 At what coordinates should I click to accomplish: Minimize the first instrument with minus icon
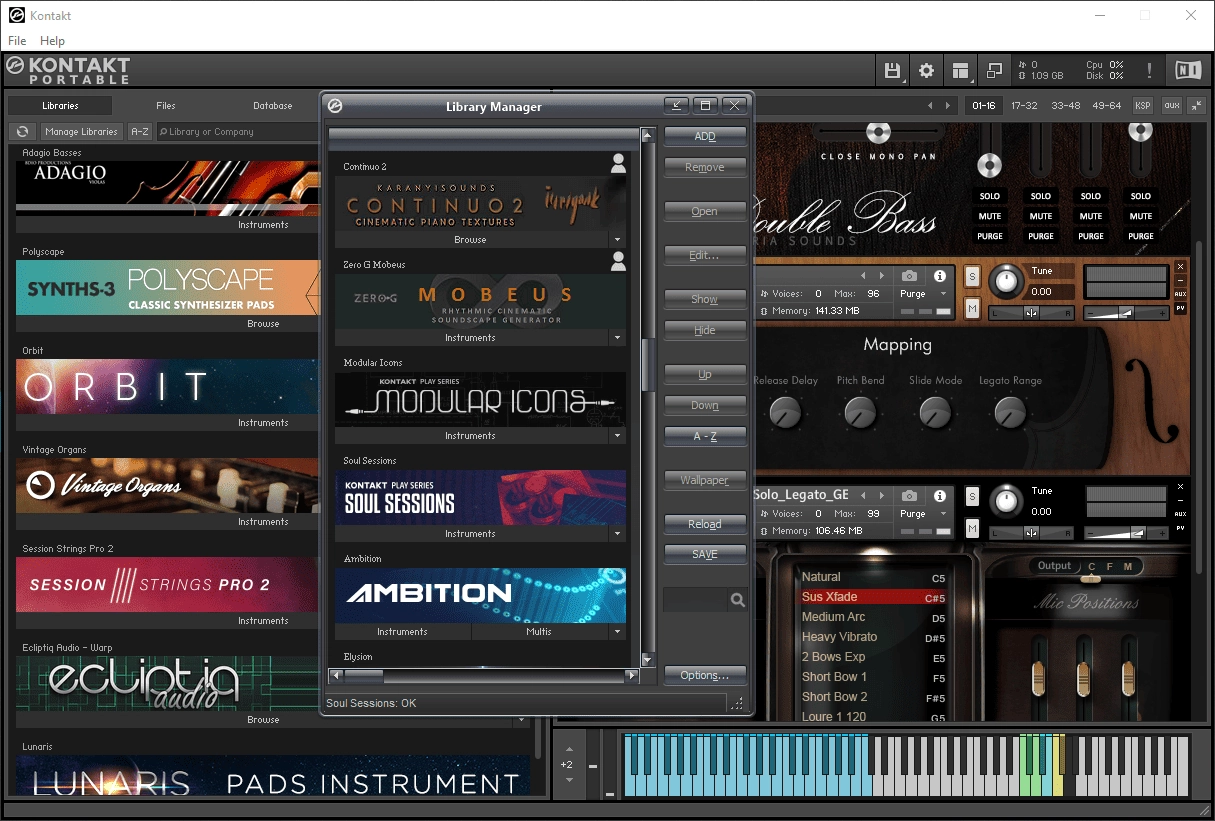[1180, 280]
